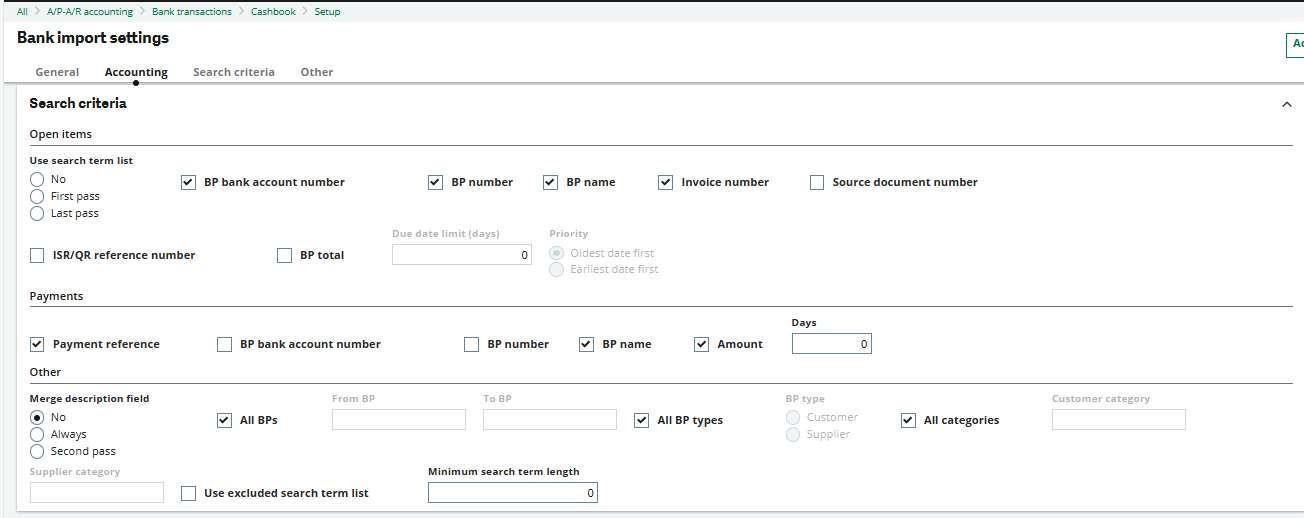Select the Other tab
1304x518 pixels.
pos(317,72)
